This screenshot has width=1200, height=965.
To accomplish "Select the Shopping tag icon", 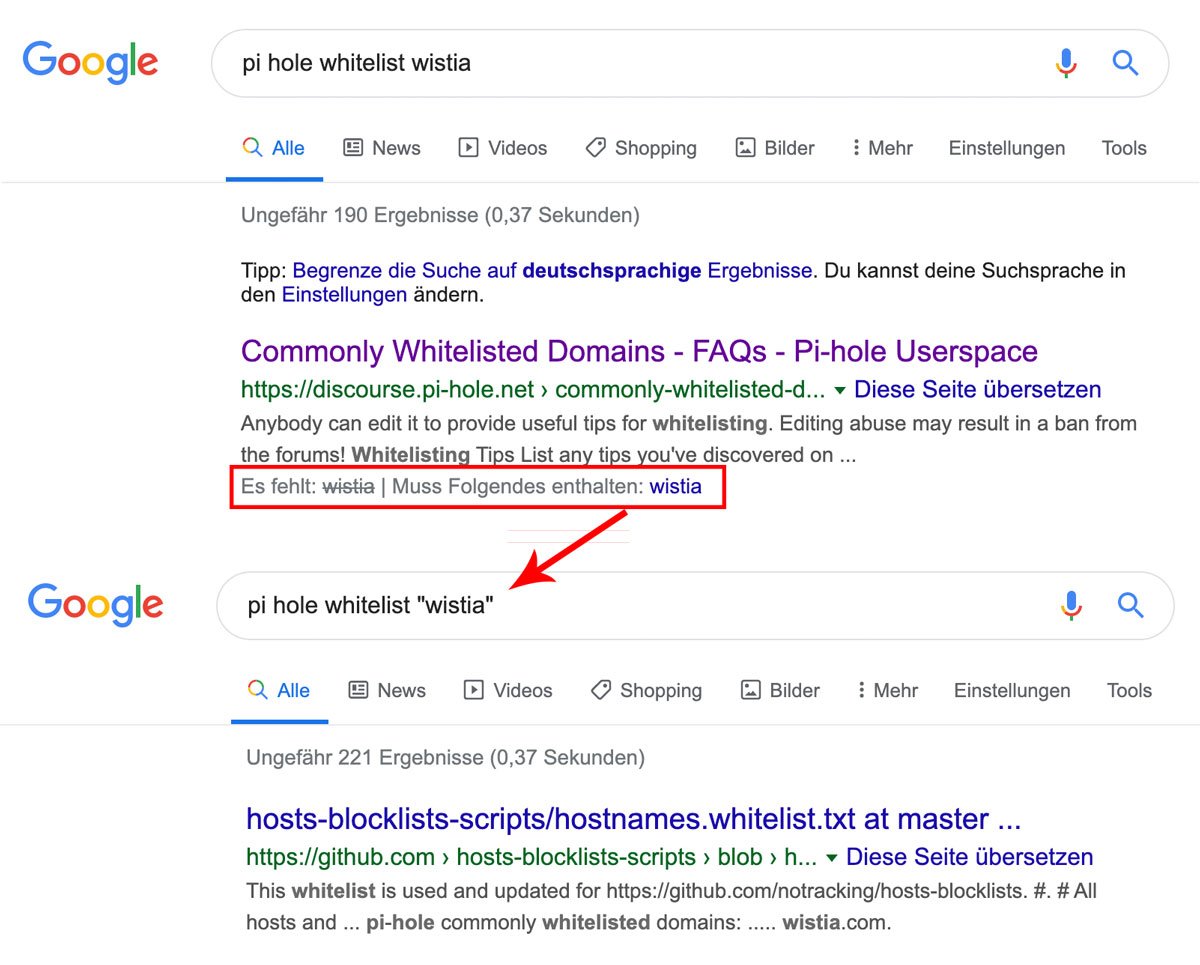I will [x=596, y=147].
